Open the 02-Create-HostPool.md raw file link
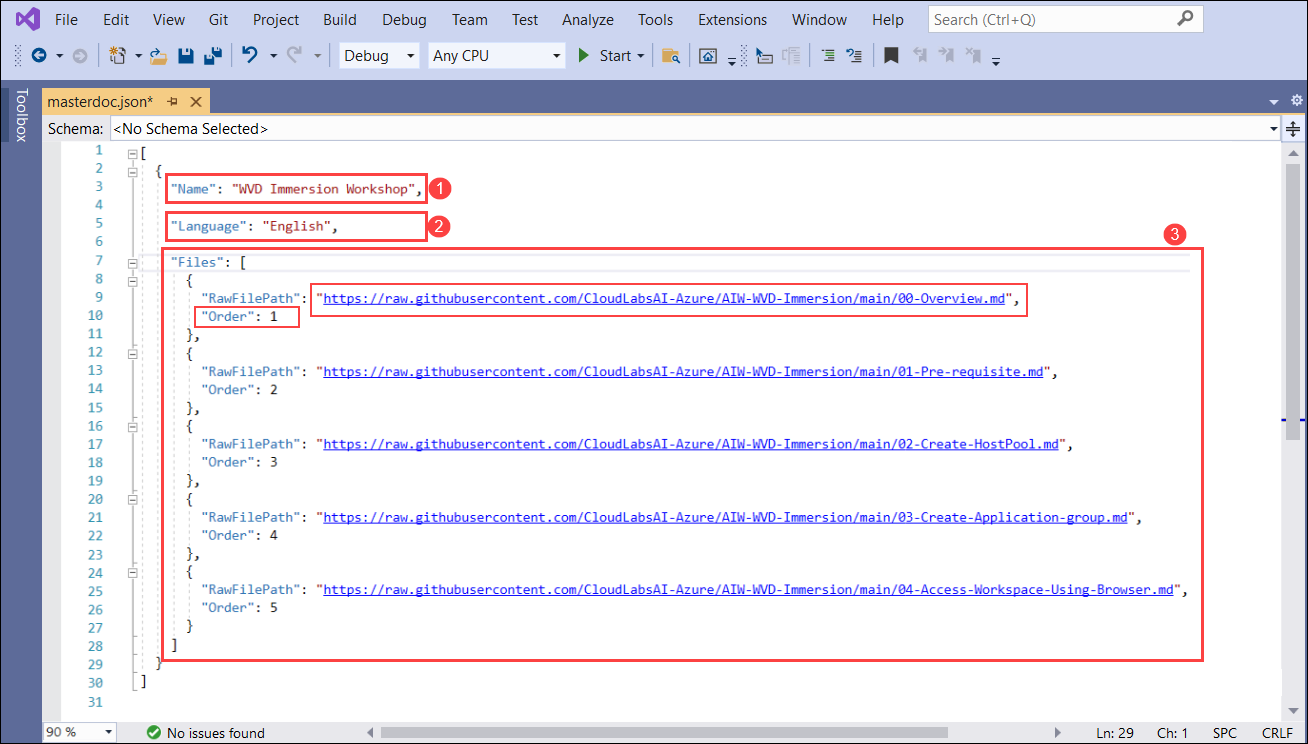 tap(691, 444)
